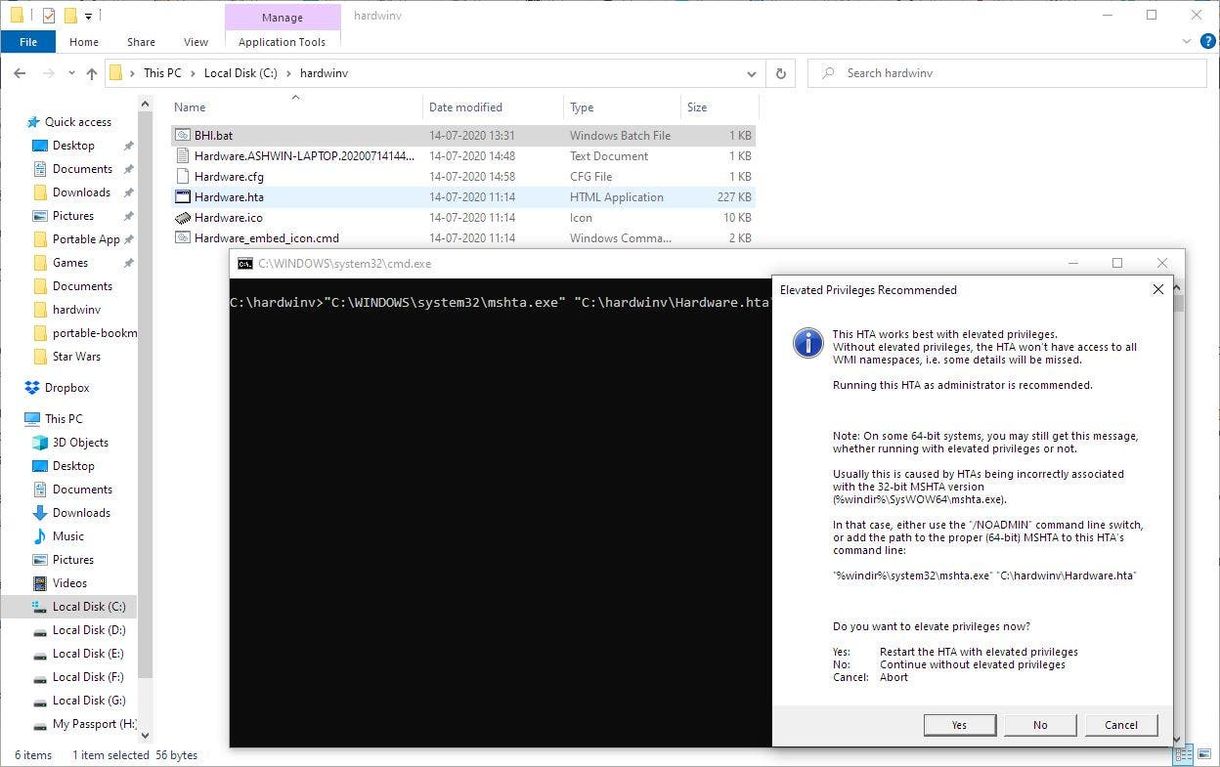Open the Home ribbon tab
The width and height of the screenshot is (1220, 767).
84,42
